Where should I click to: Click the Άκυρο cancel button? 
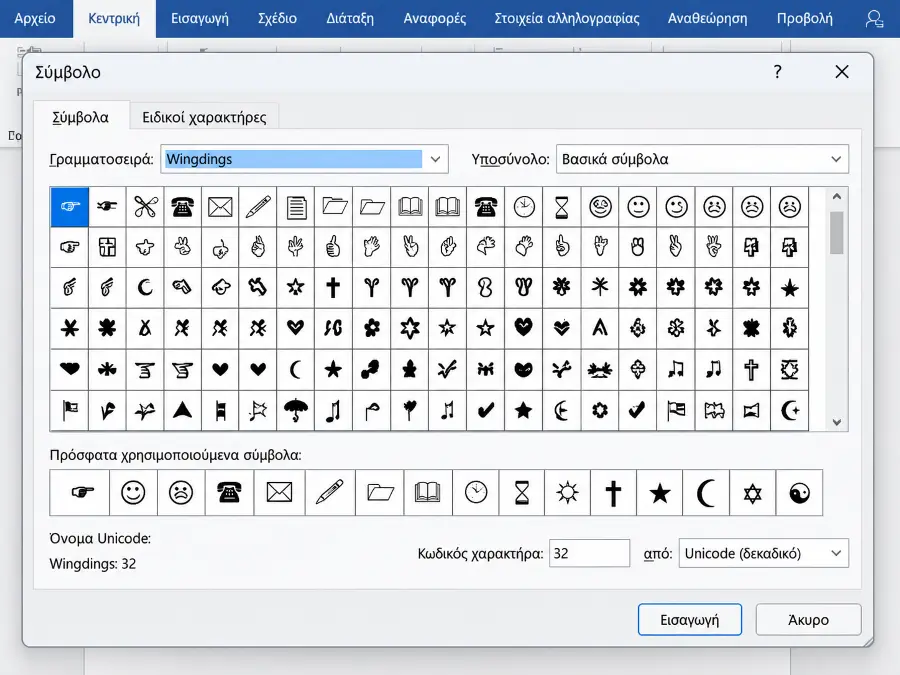coord(808,619)
